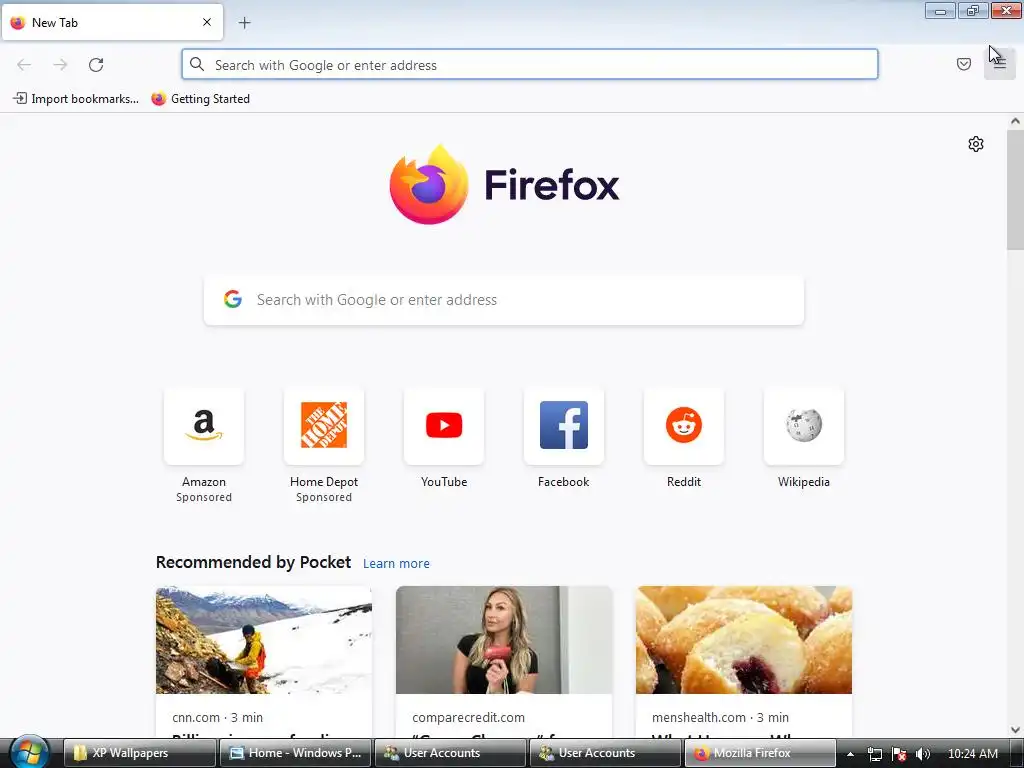The width and height of the screenshot is (1024, 768).
Task: Click Import bookmarks in bookmarks toolbar
Action: [76, 99]
